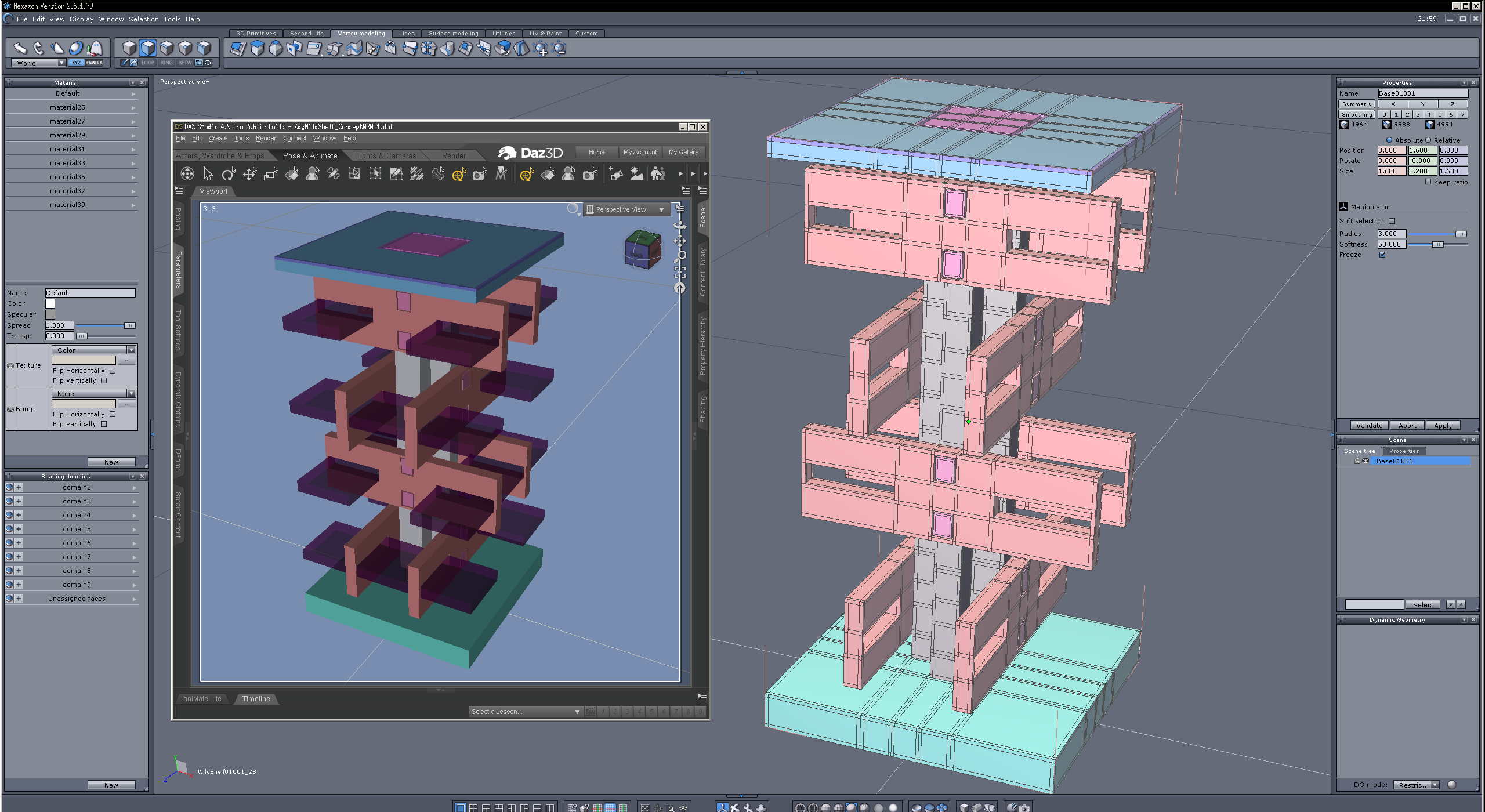Click the Manipulator icon in Properties panel
1485x812 pixels.
point(1343,206)
